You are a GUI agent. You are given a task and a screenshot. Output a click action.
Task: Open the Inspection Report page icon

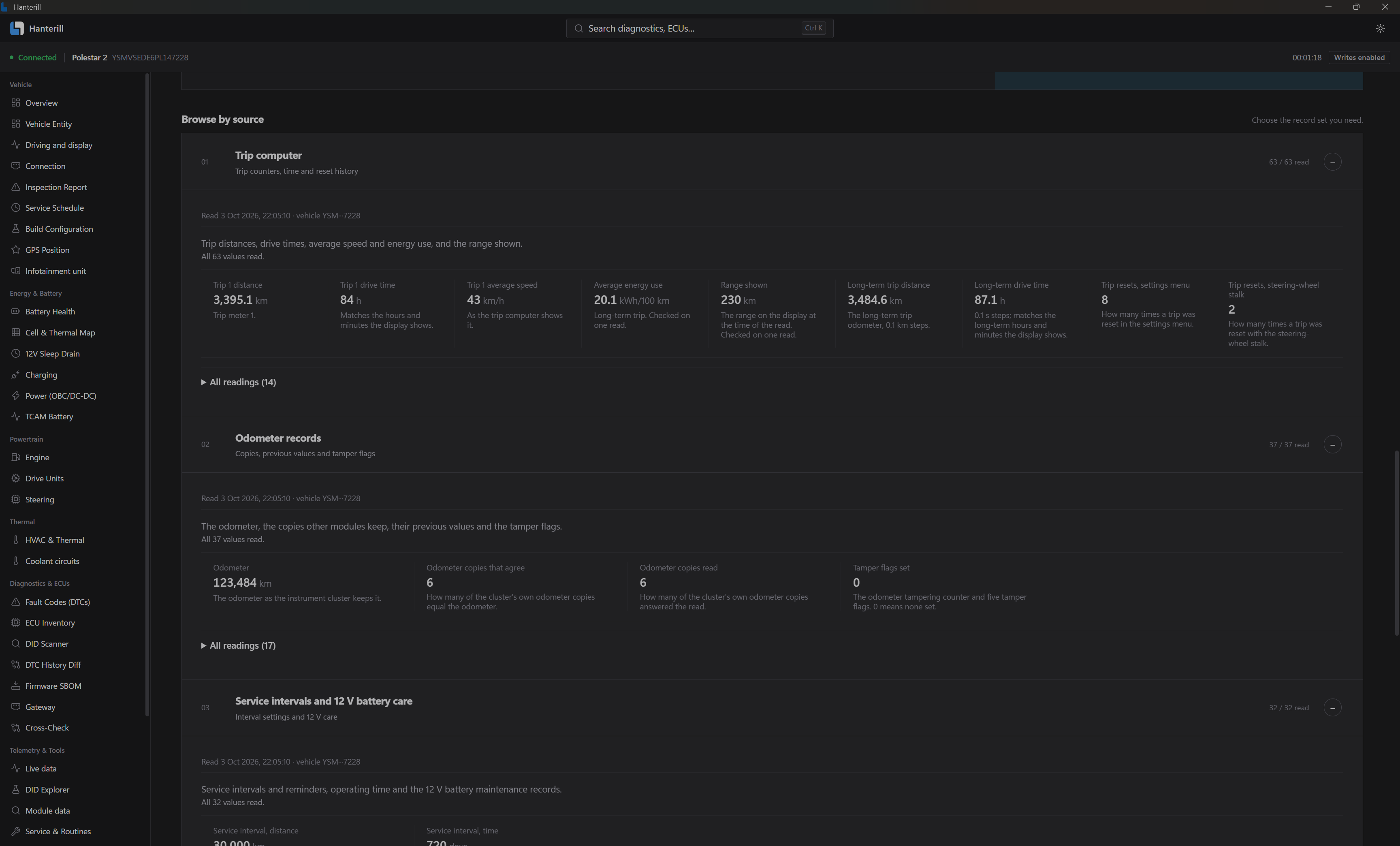[x=16, y=187]
